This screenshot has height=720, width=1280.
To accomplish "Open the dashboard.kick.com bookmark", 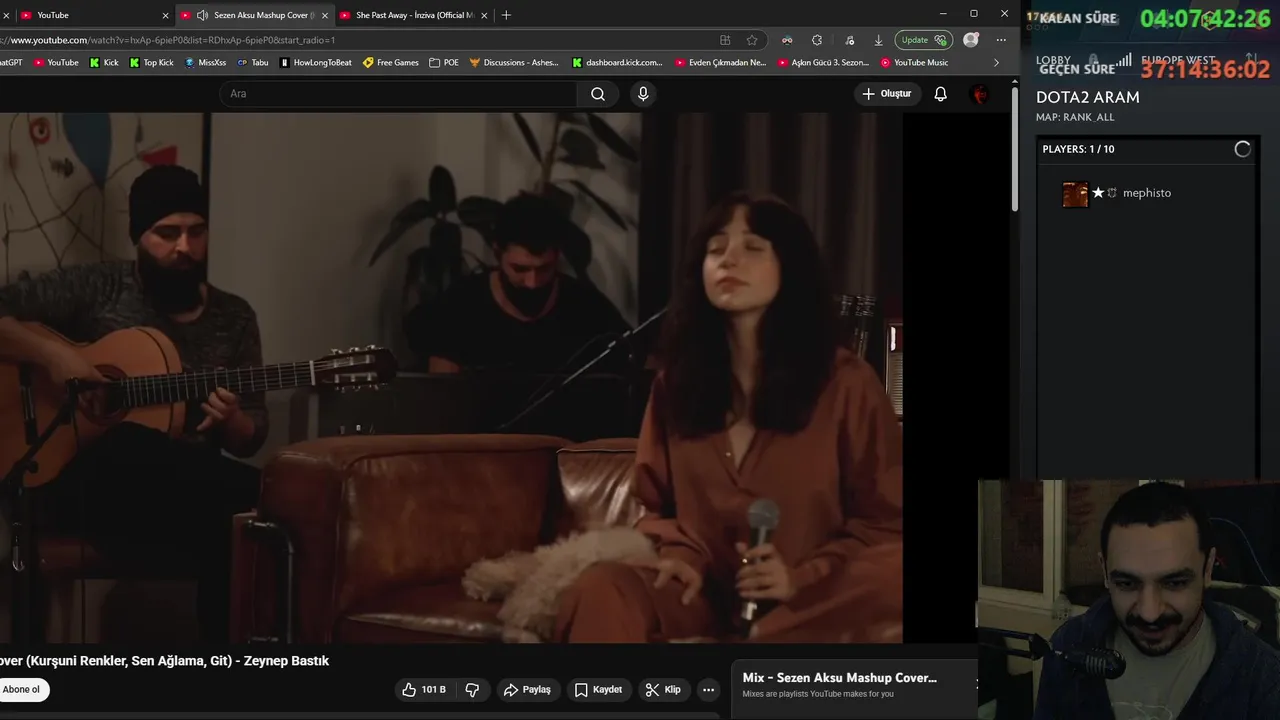I will [617, 62].
